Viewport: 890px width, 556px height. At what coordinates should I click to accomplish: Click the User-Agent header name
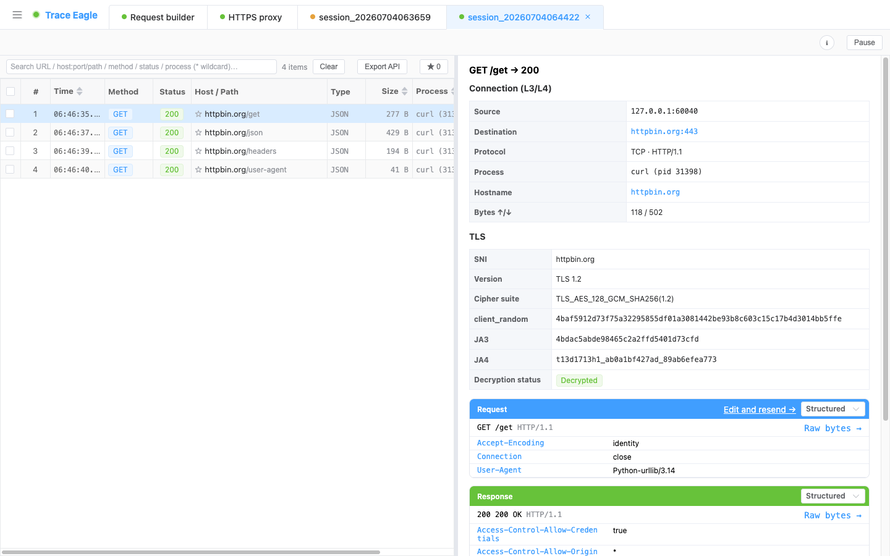[x=499, y=470]
